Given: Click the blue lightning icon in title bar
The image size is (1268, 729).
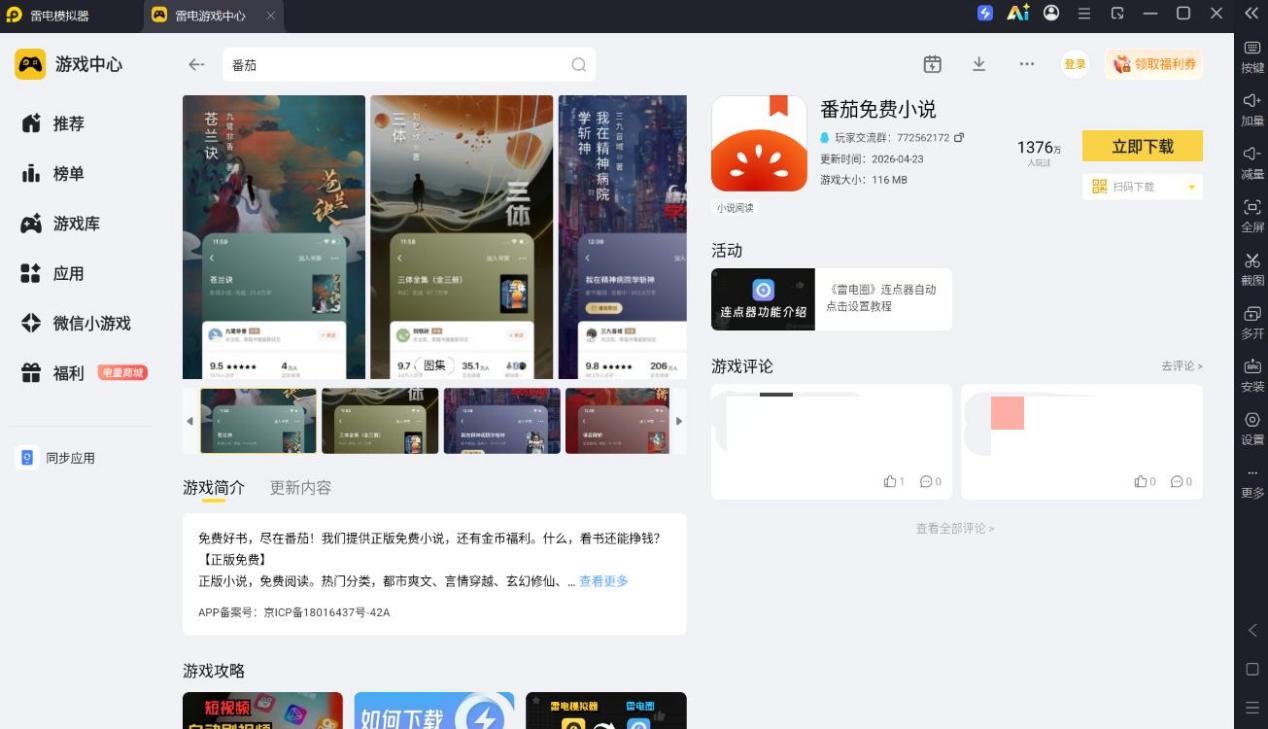Looking at the screenshot, I should pyautogui.click(x=985, y=13).
